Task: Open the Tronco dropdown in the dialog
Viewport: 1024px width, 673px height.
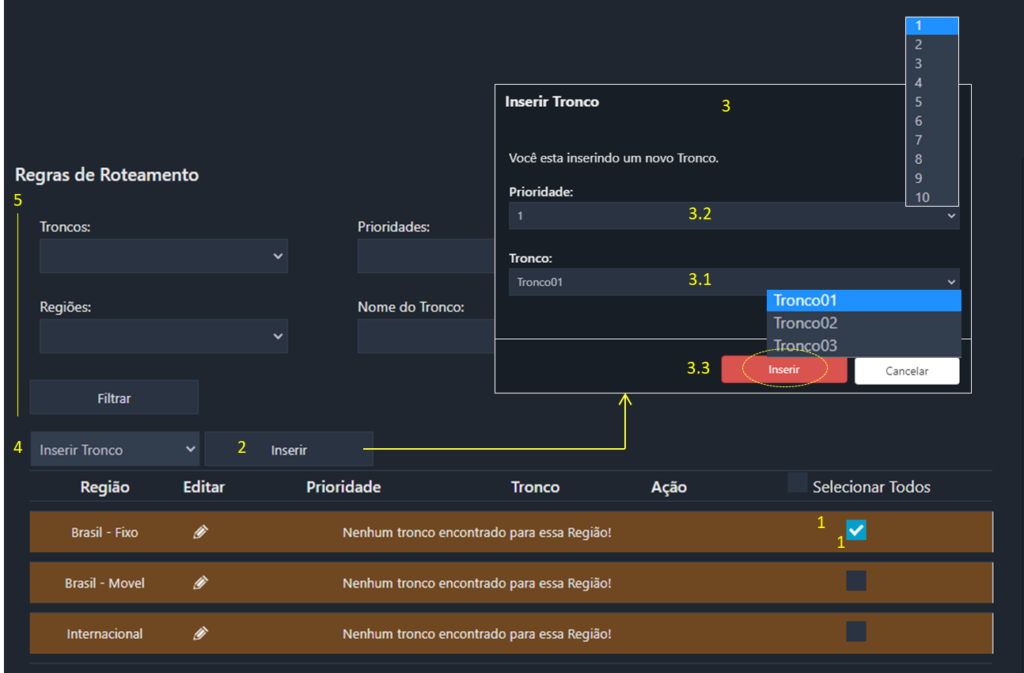Action: coord(734,282)
